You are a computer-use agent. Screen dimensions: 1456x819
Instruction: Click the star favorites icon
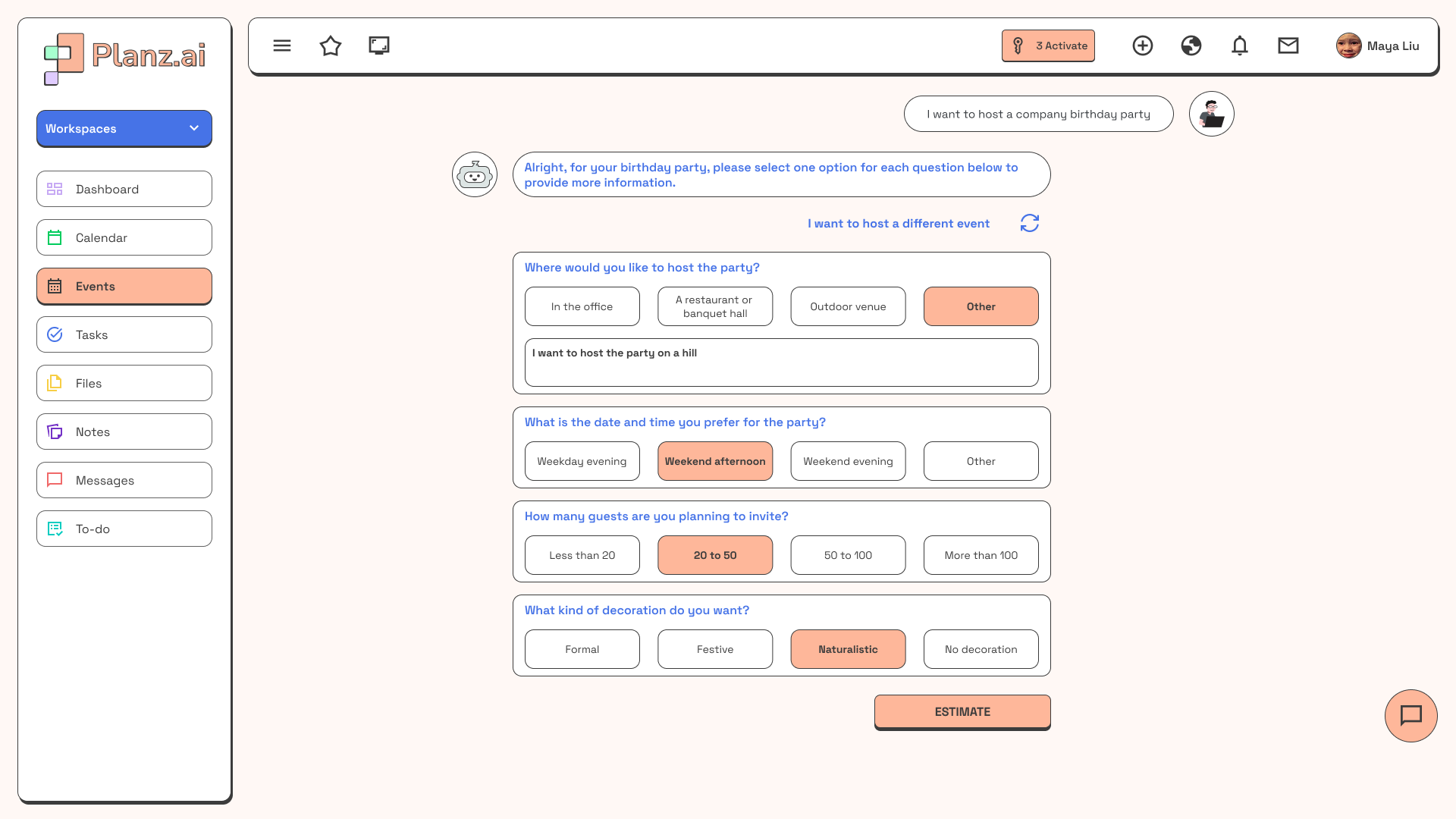(x=331, y=45)
